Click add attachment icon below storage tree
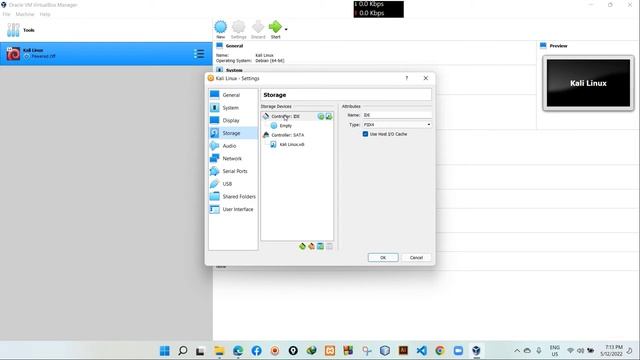The height and width of the screenshot is (360, 640). 320,246
